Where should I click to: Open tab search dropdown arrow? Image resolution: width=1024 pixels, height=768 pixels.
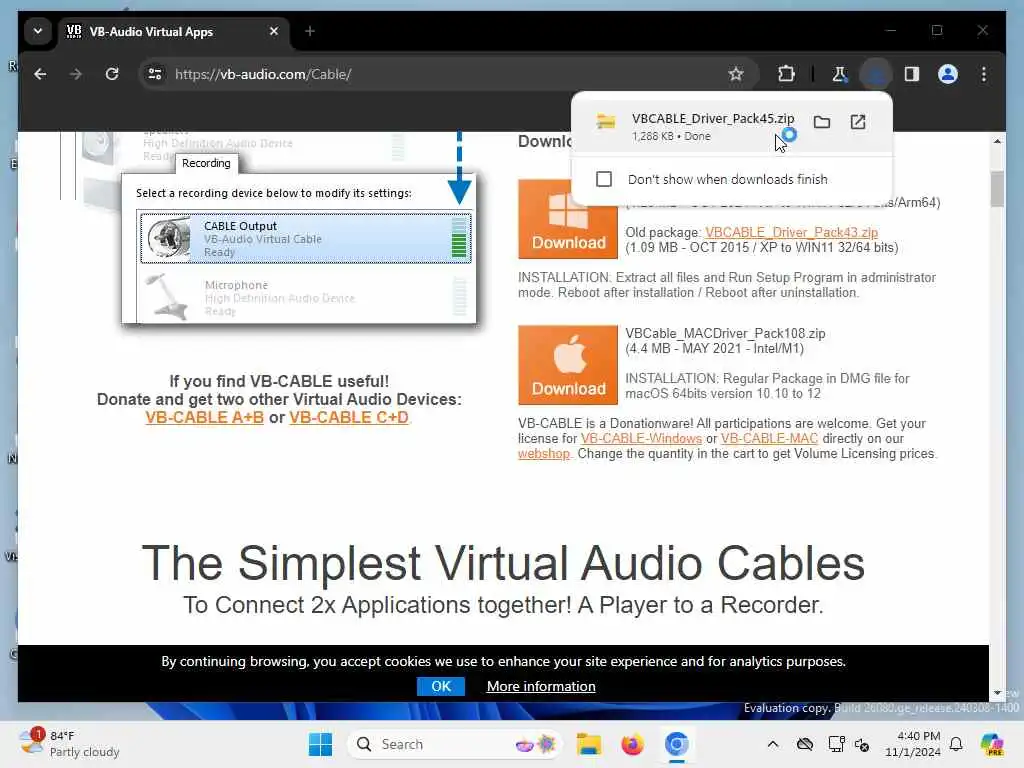pos(38,31)
